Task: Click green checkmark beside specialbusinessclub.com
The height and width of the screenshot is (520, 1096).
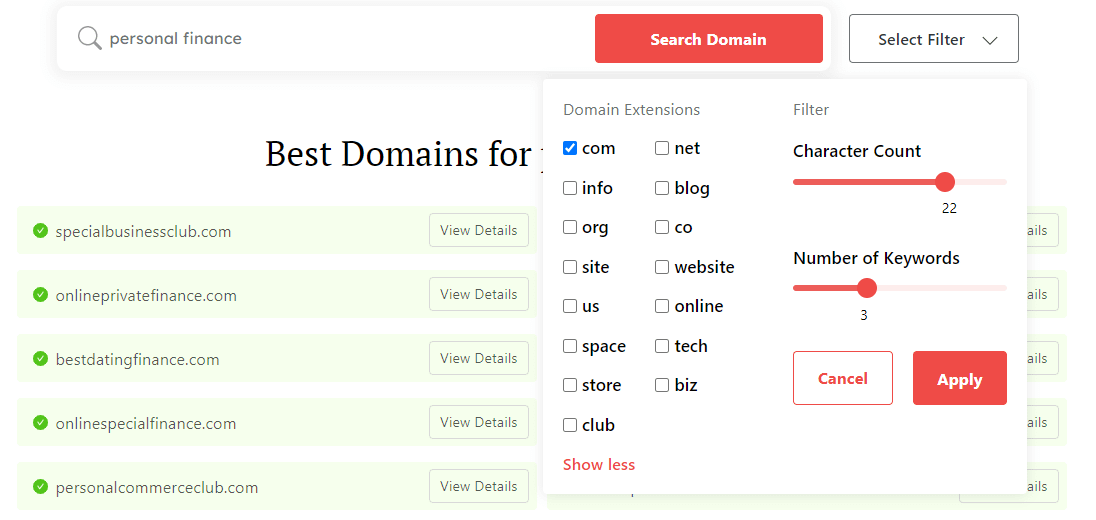Action: pyautogui.click(x=40, y=231)
